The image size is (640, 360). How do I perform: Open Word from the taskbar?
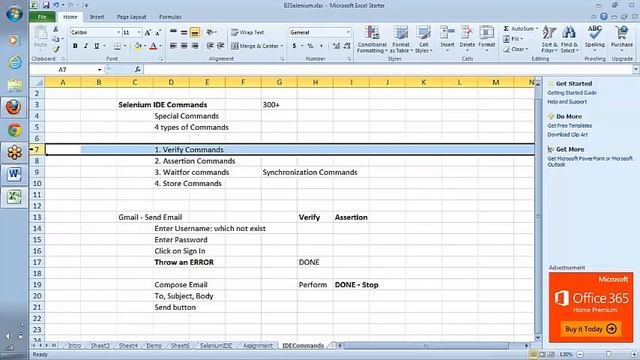(x=14, y=174)
